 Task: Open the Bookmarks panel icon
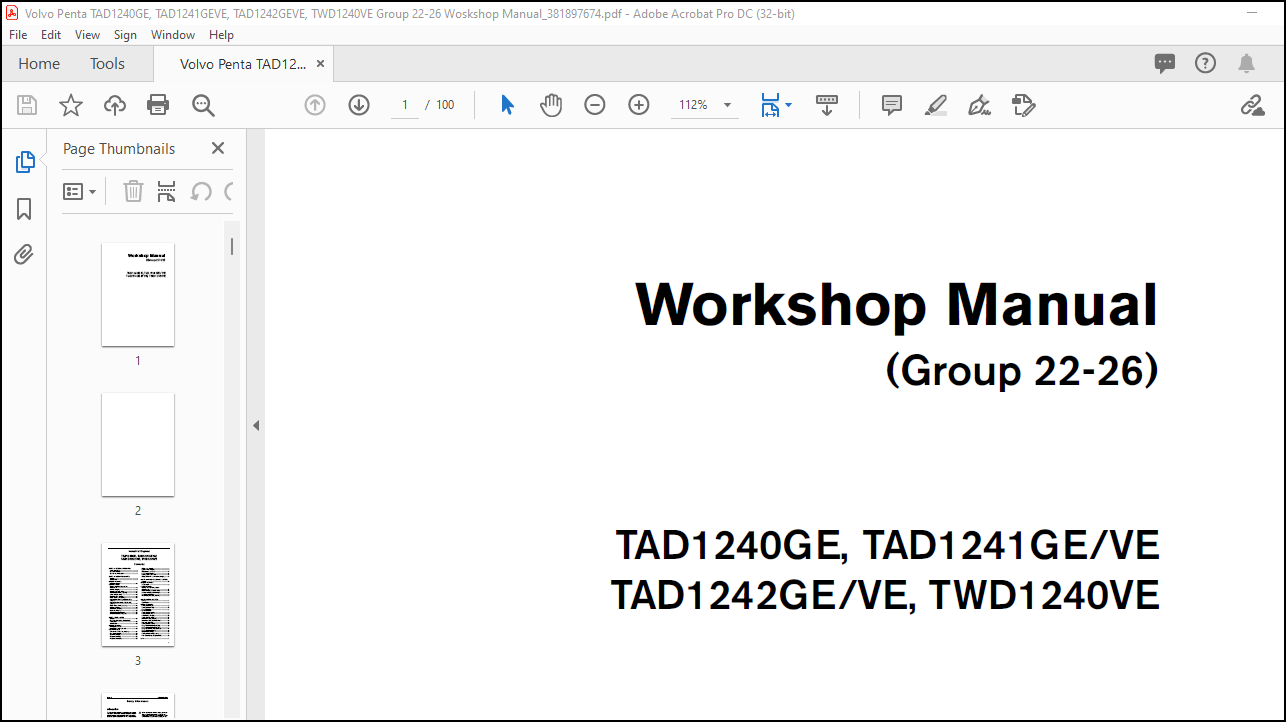[24, 209]
